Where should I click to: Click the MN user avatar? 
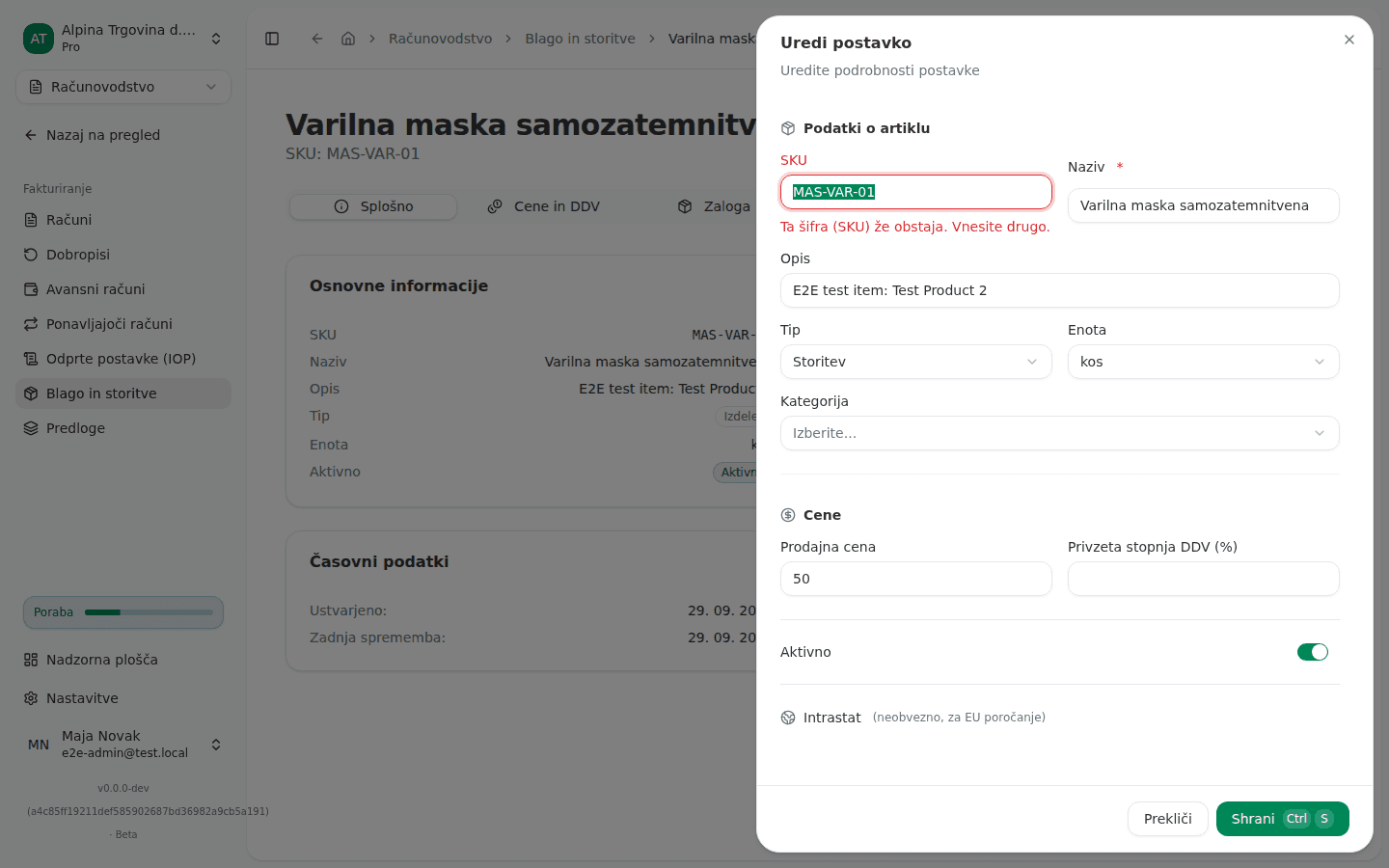(39, 745)
